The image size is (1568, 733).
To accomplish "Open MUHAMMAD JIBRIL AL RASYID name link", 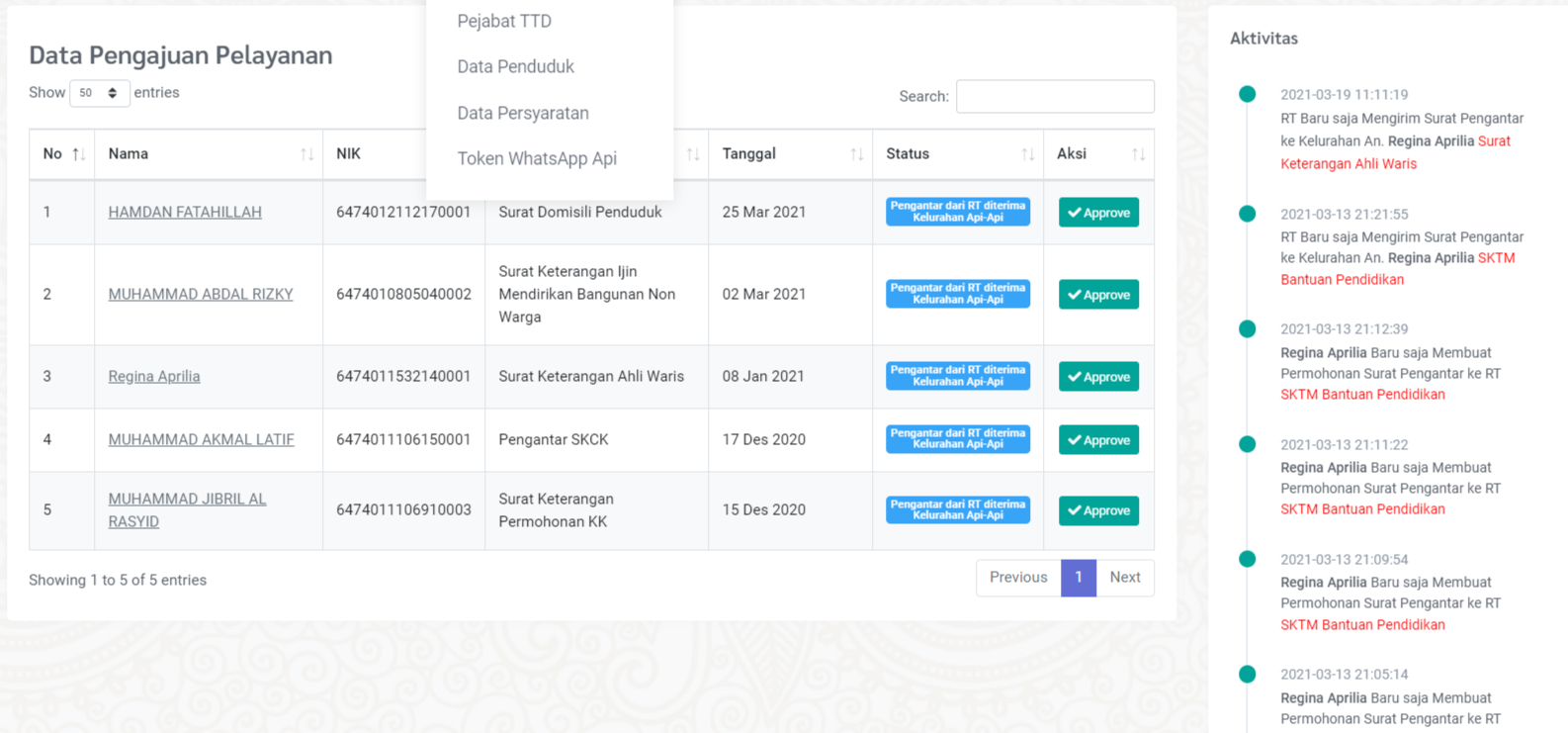I will click(x=187, y=510).
